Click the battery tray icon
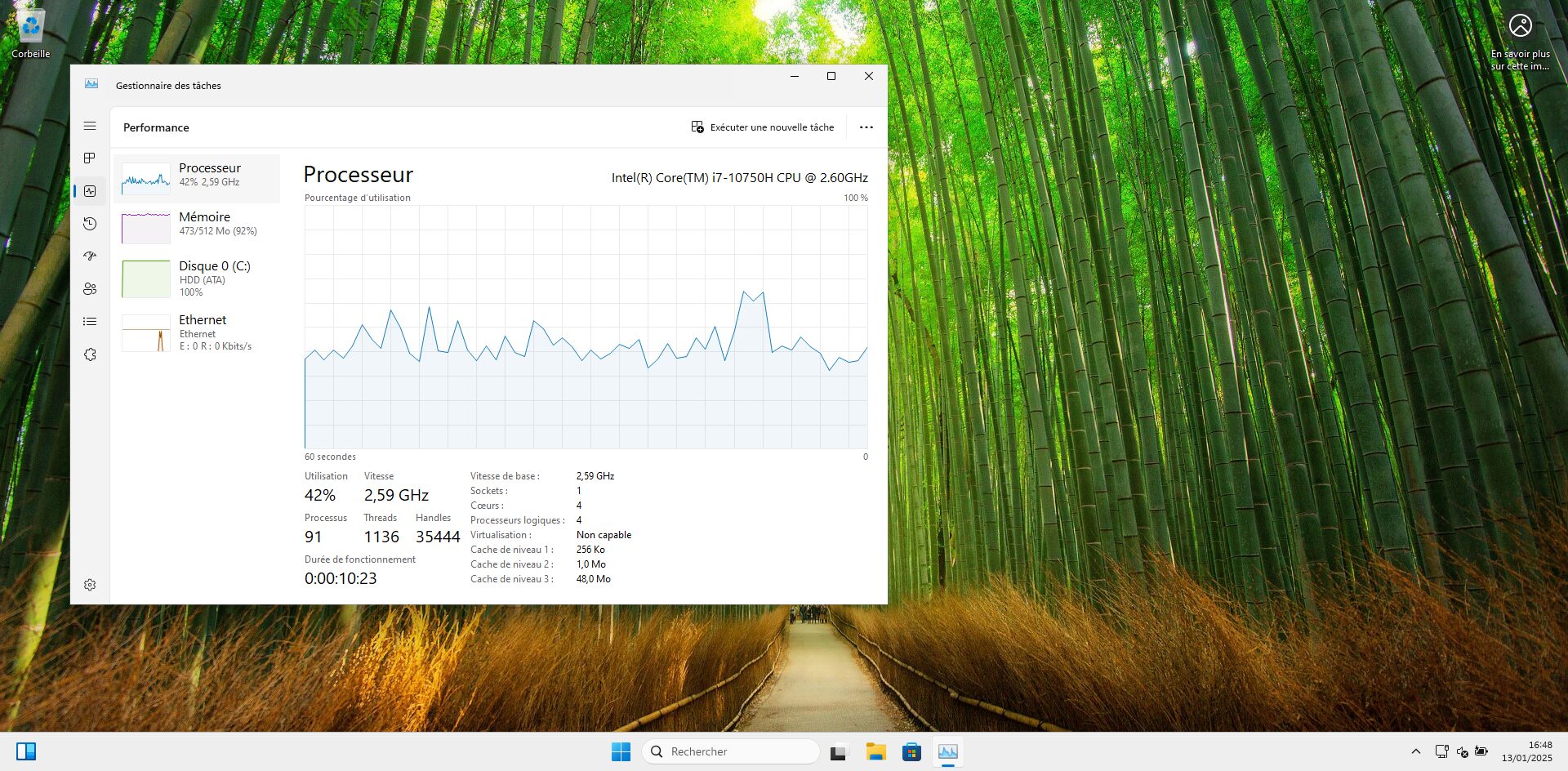Screen dimensions: 1568x771 (x=1481, y=751)
